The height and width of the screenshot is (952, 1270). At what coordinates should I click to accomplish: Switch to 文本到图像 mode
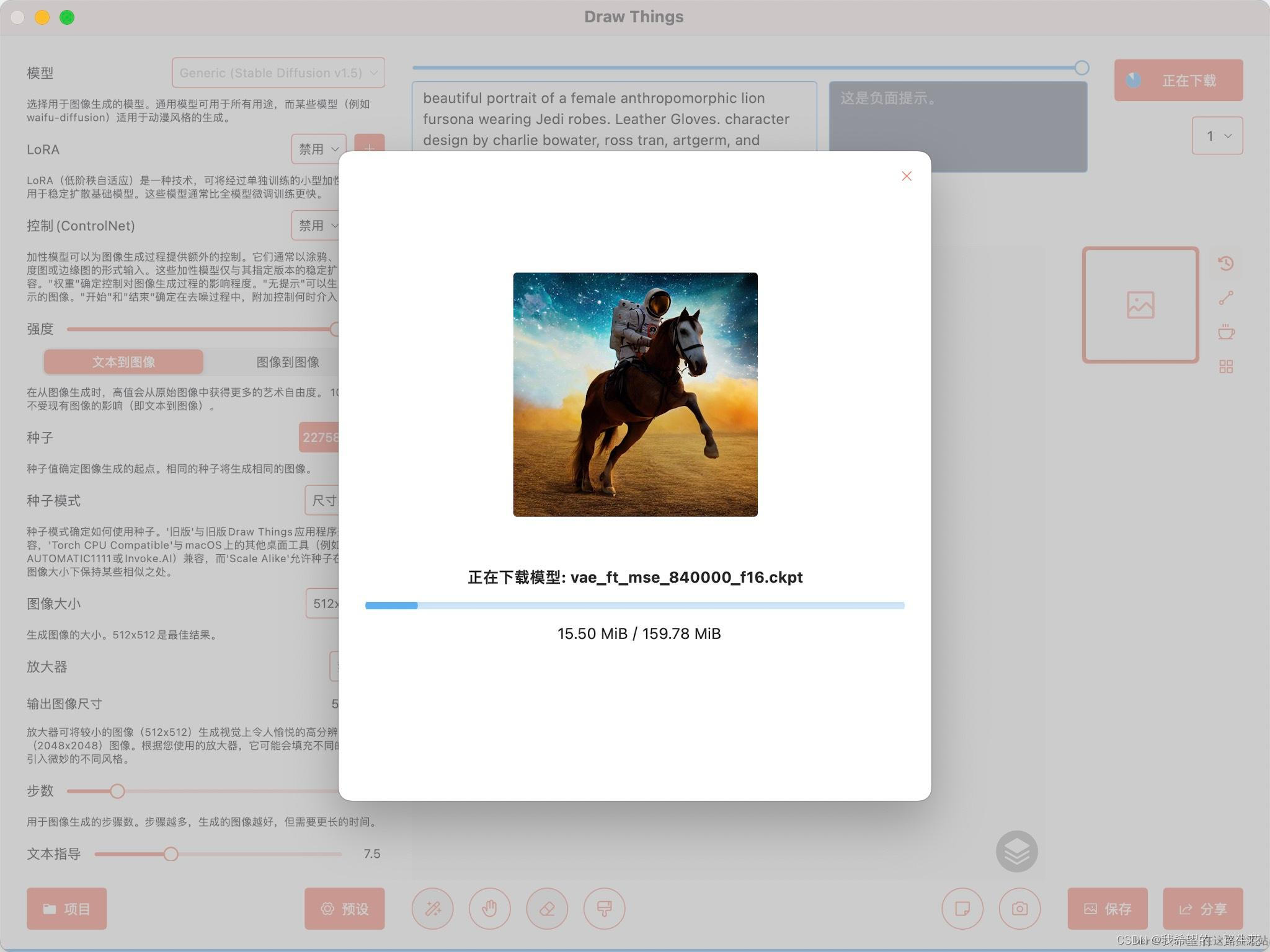[x=123, y=362]
